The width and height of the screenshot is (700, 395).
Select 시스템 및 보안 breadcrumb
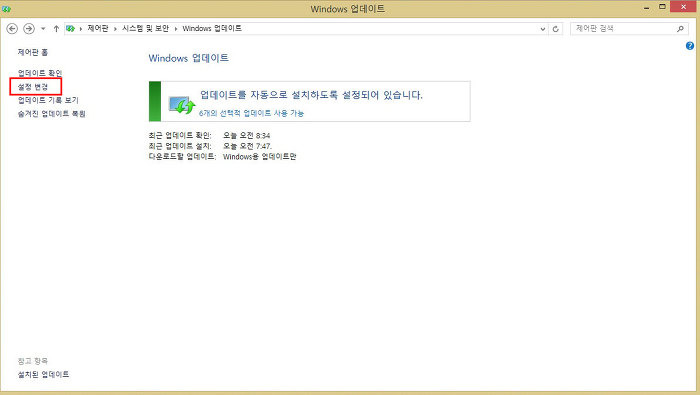[x=146, y=29]
